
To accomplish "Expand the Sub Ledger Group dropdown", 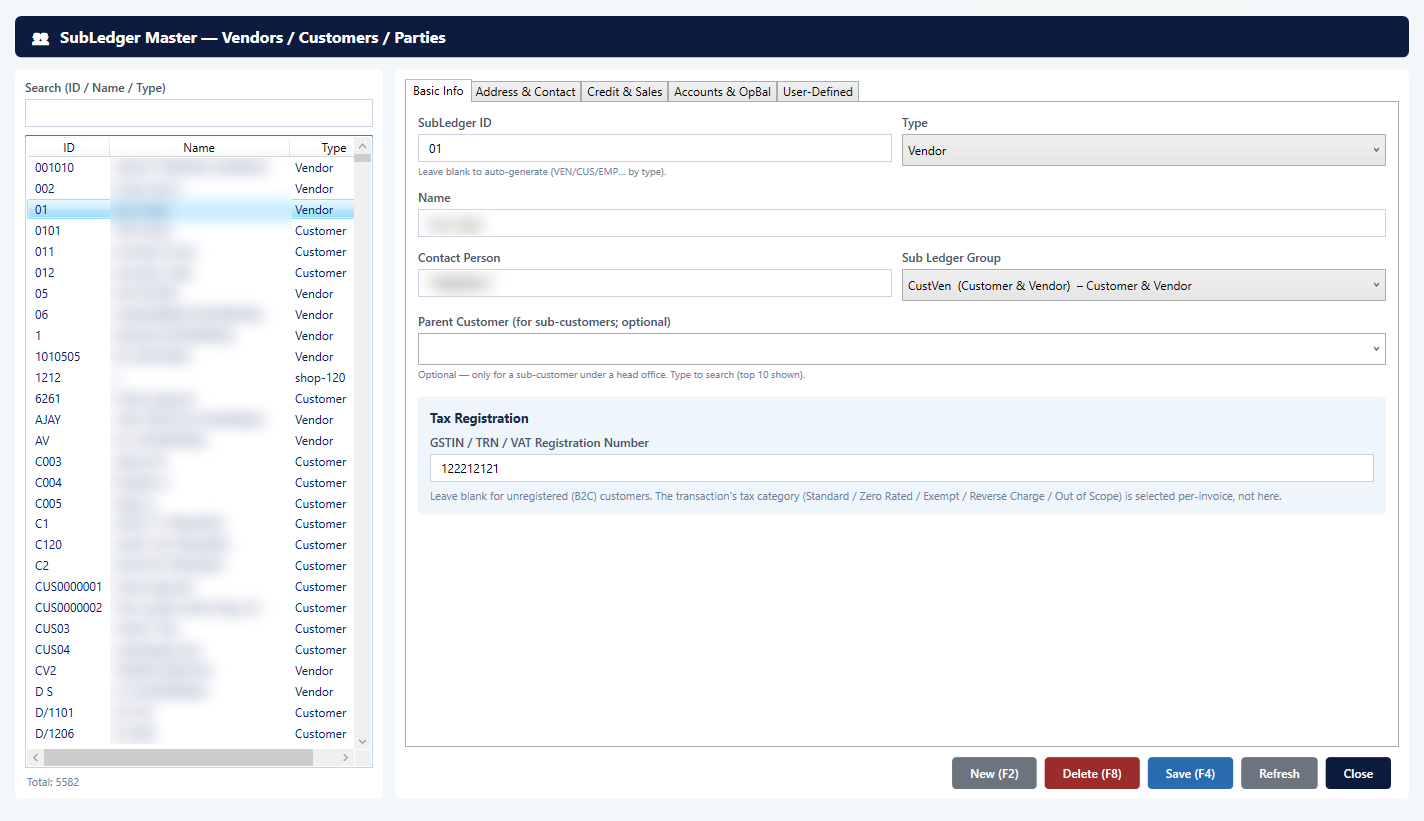I will (1143, 285).
